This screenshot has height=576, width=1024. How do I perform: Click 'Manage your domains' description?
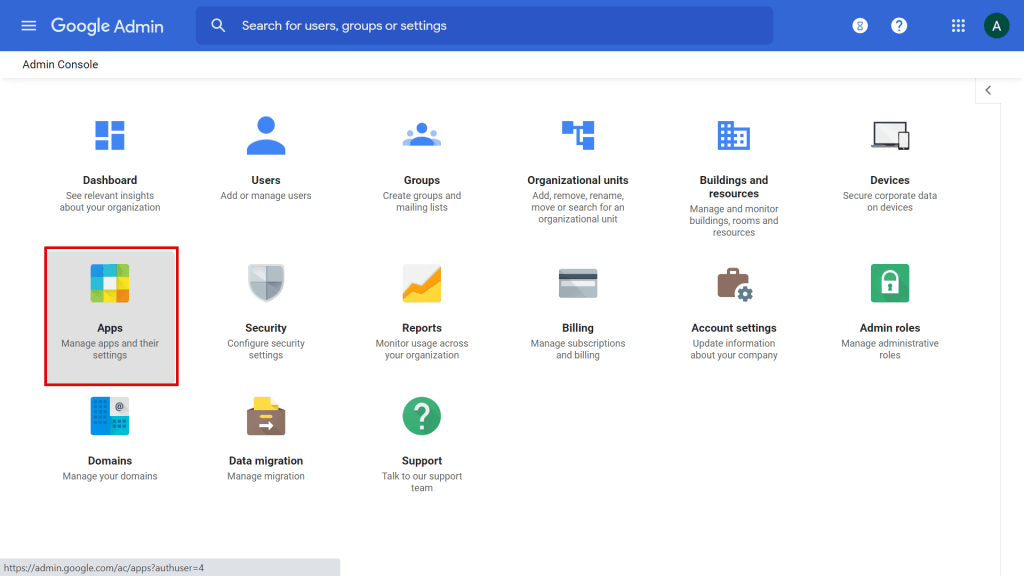tap(110, 477)
